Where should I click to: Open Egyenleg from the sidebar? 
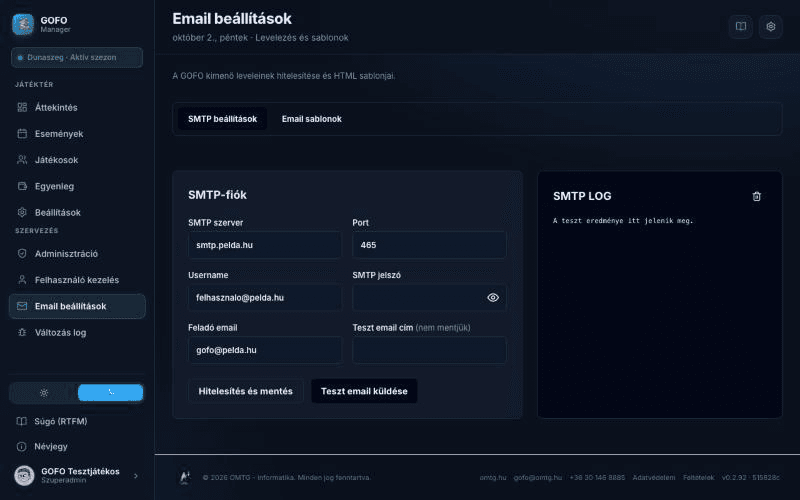click(77, 186)
